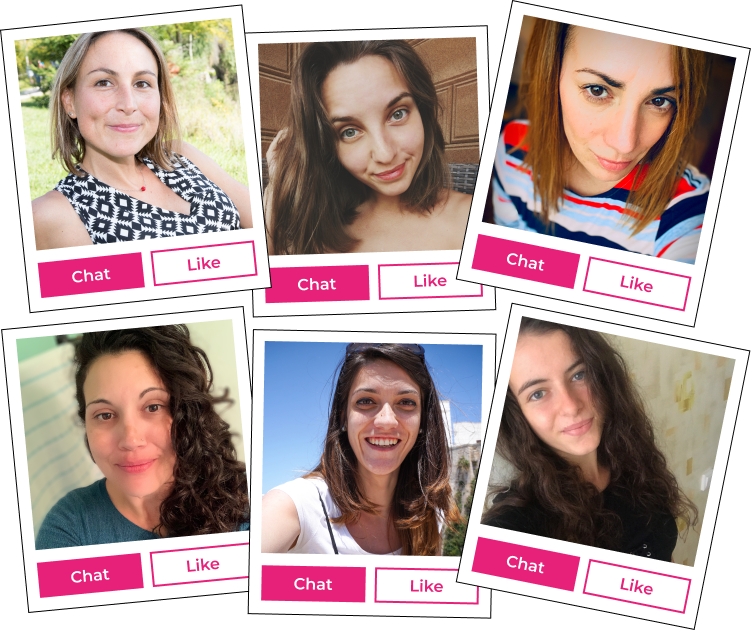This screenshot has height=630, width=751.
Task: Click Chat under the patterned-top outdoor photo
Action: coord(91,275)
